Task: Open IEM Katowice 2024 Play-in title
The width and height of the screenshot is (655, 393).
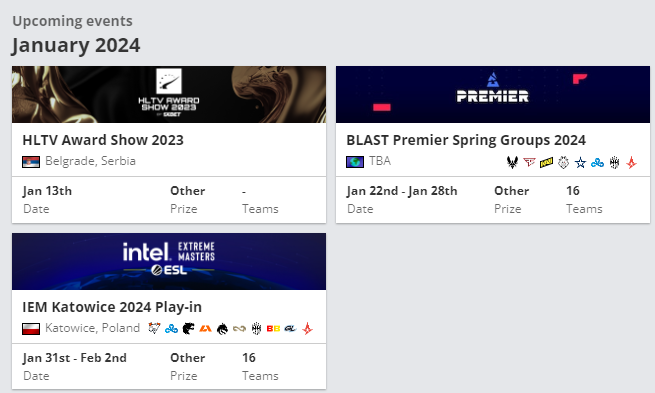Action: pyautogui.click(x=112, y=307)
